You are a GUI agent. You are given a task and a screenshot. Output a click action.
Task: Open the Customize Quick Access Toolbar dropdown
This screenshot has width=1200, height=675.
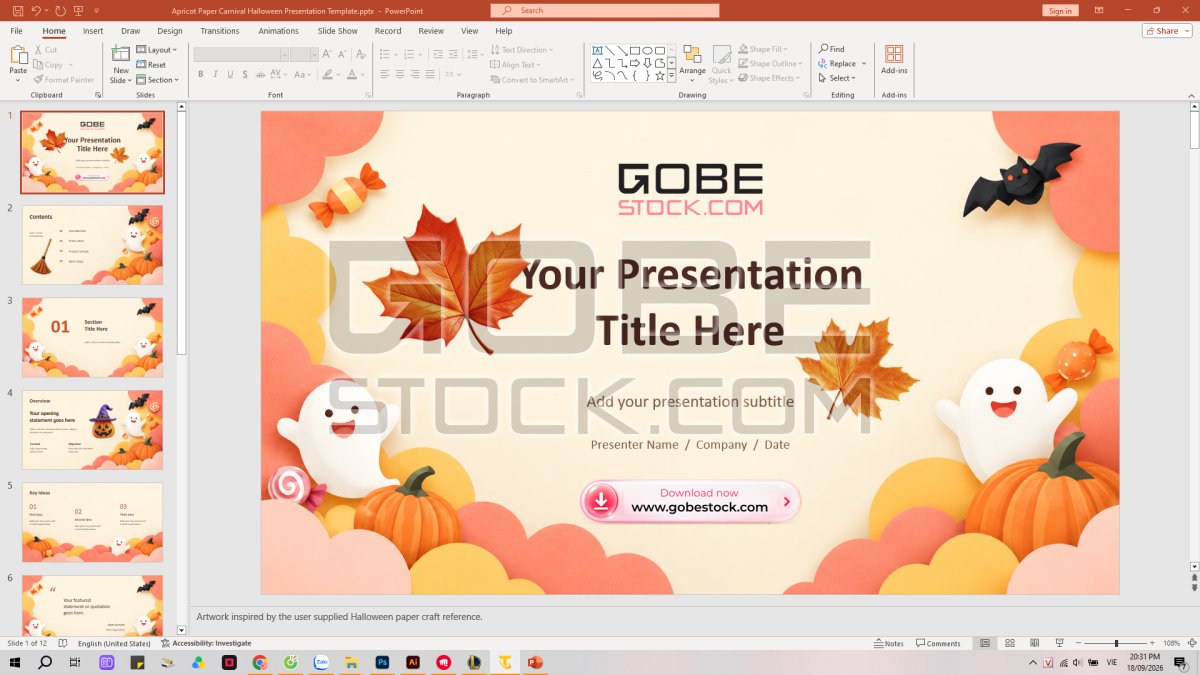pos(96,10)
